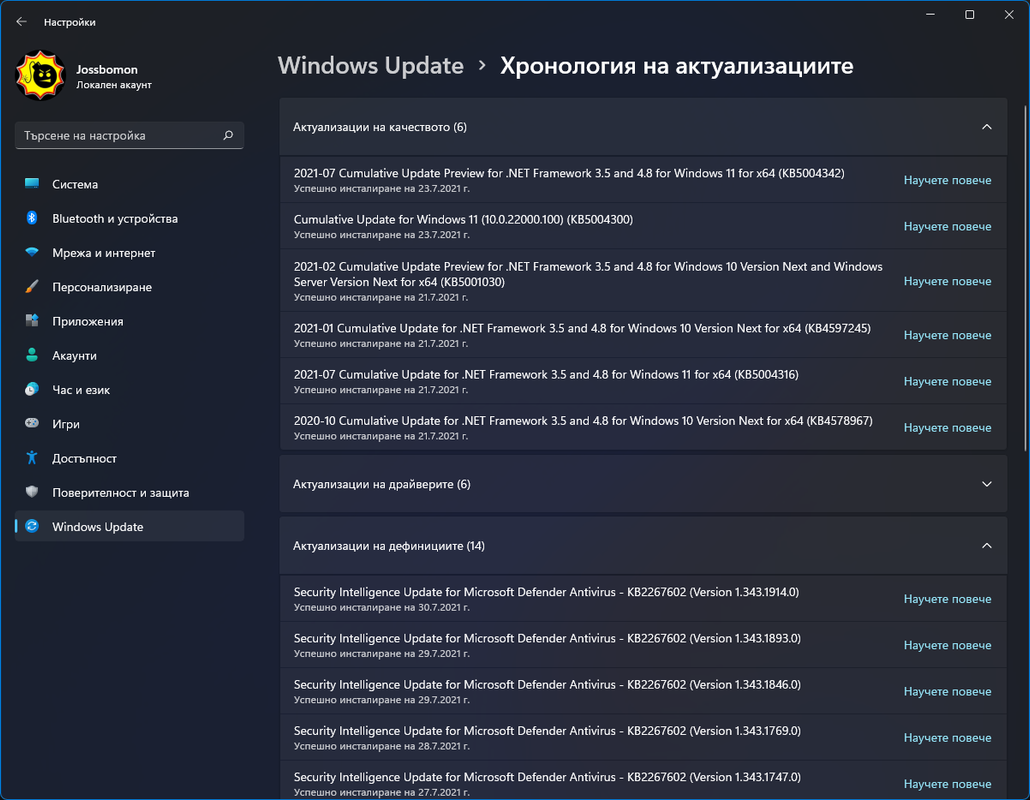Open the Приложения section
The image size is (1030, 800).
129,321
